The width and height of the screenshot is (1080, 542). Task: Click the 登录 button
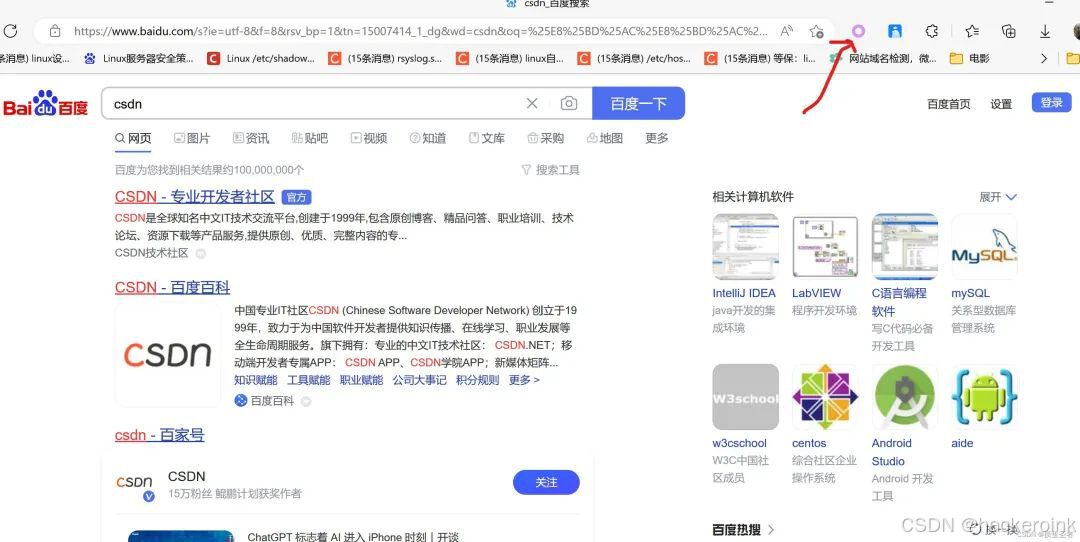pos(1052,103)
